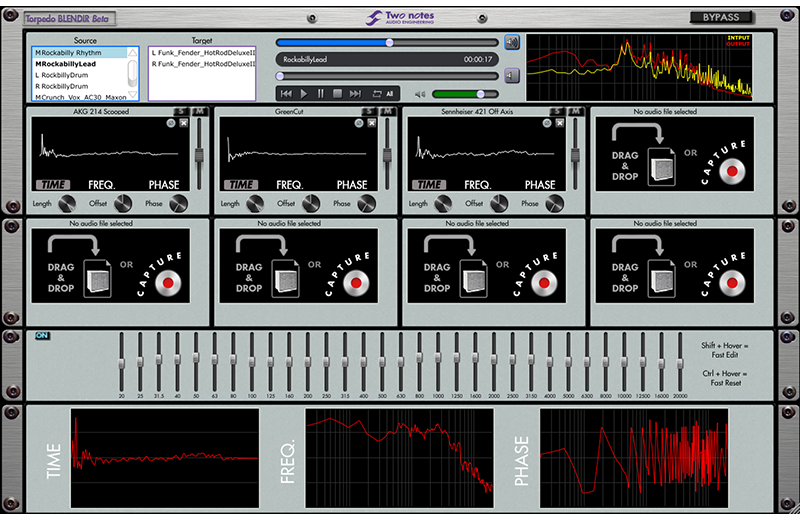The width and height of the screenshot is (800, 520).
Task: Turn off the equalizer ON switch
Action: click(42, 335)
